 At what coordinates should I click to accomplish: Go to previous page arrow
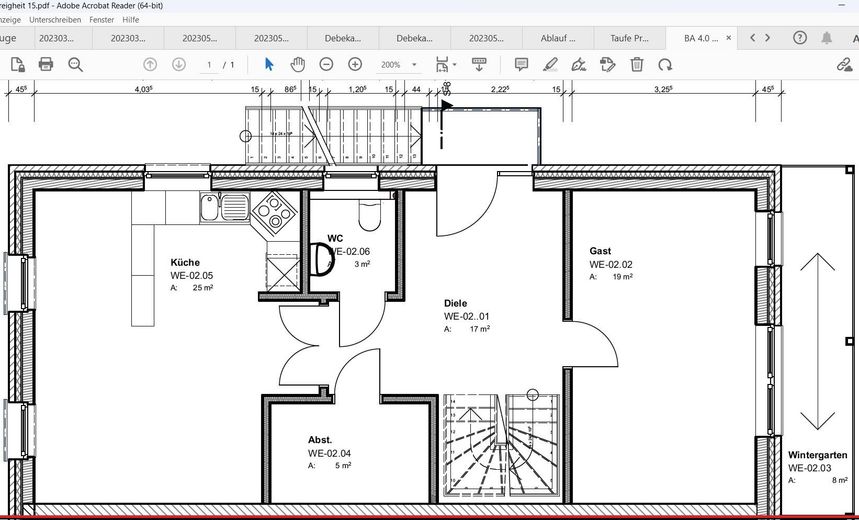(x=150, y=64)
